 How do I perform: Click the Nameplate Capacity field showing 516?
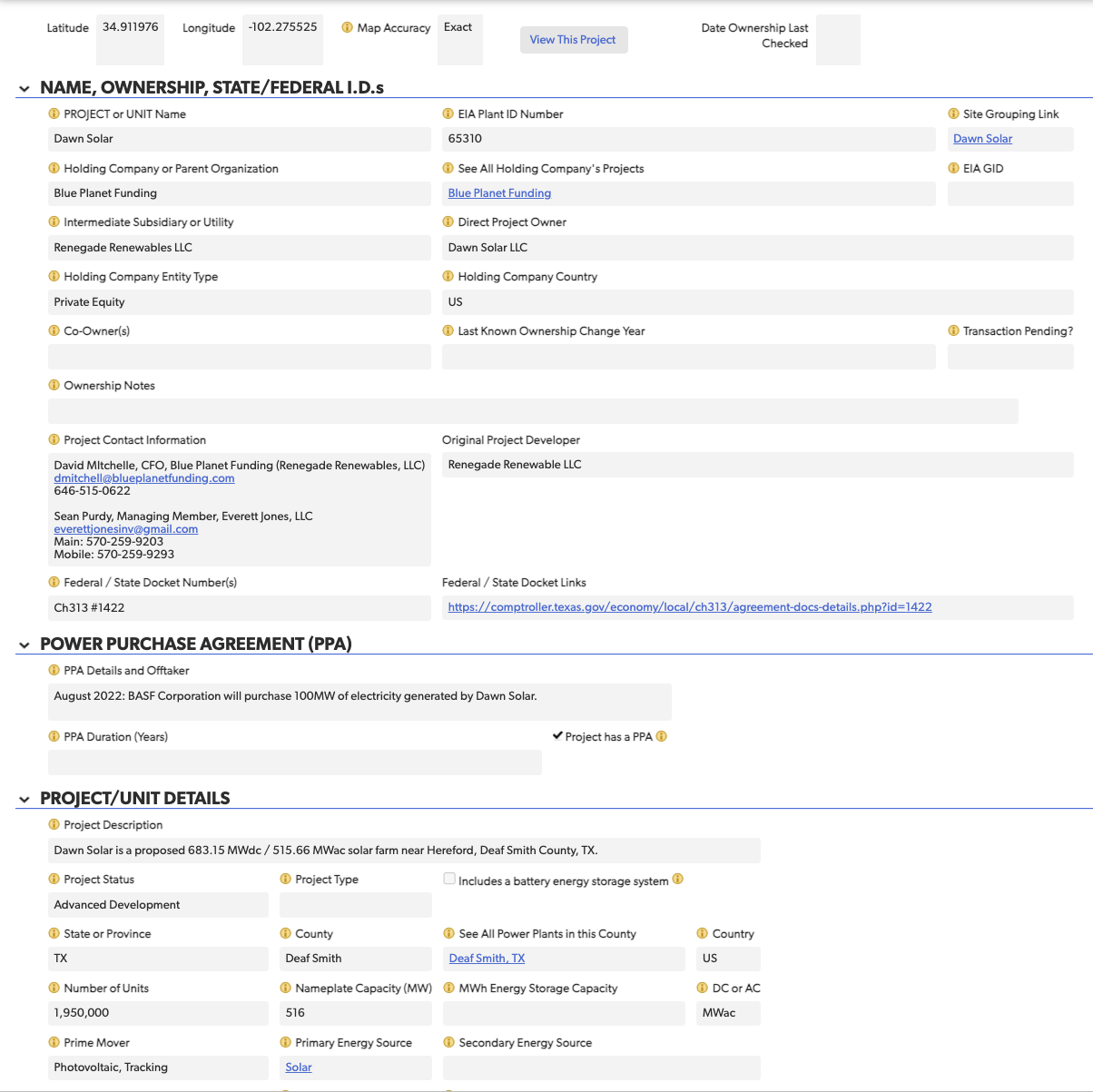point(356,1013)
